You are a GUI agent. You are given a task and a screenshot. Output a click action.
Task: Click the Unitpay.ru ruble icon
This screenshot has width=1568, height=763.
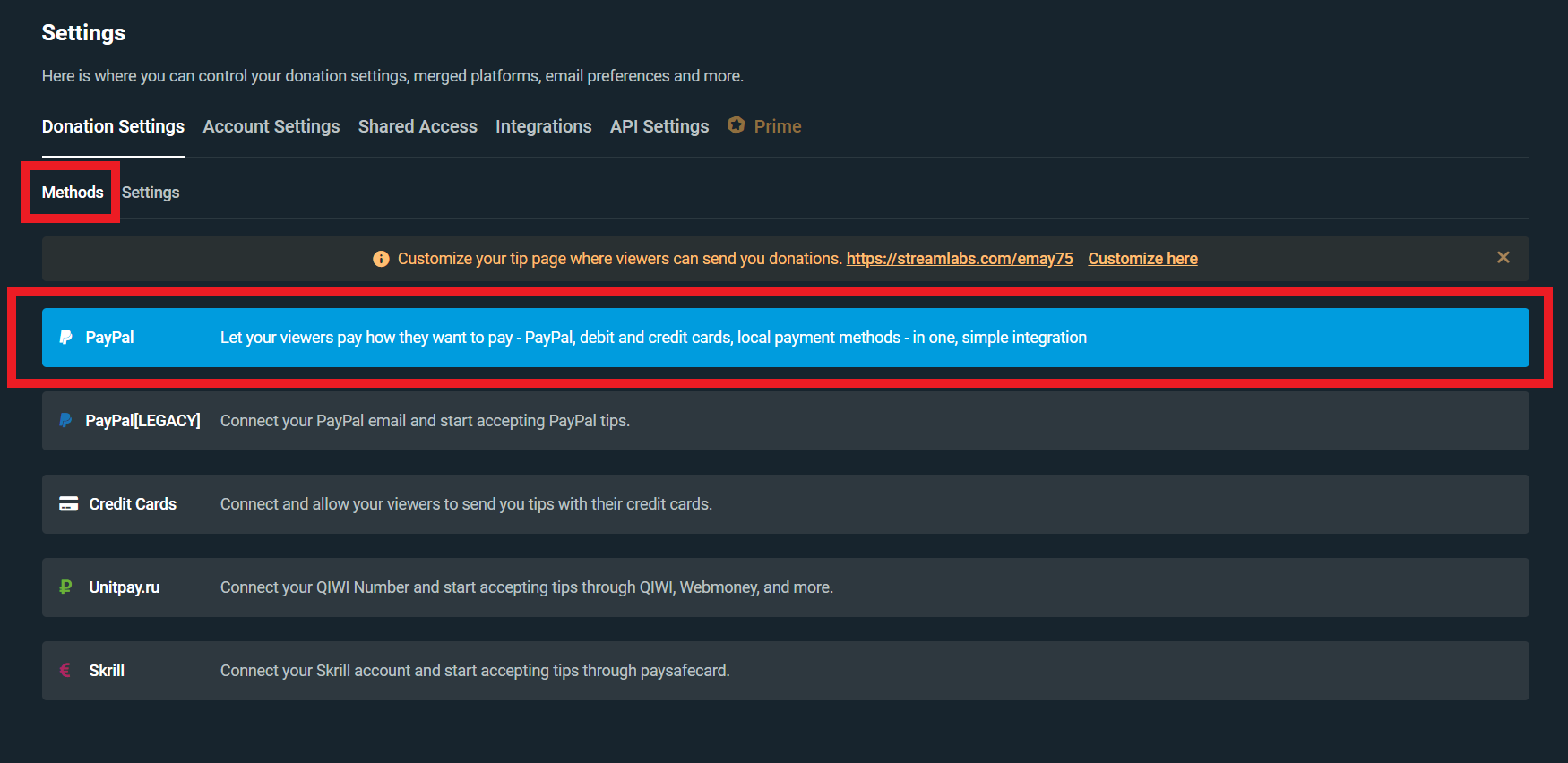65,587
